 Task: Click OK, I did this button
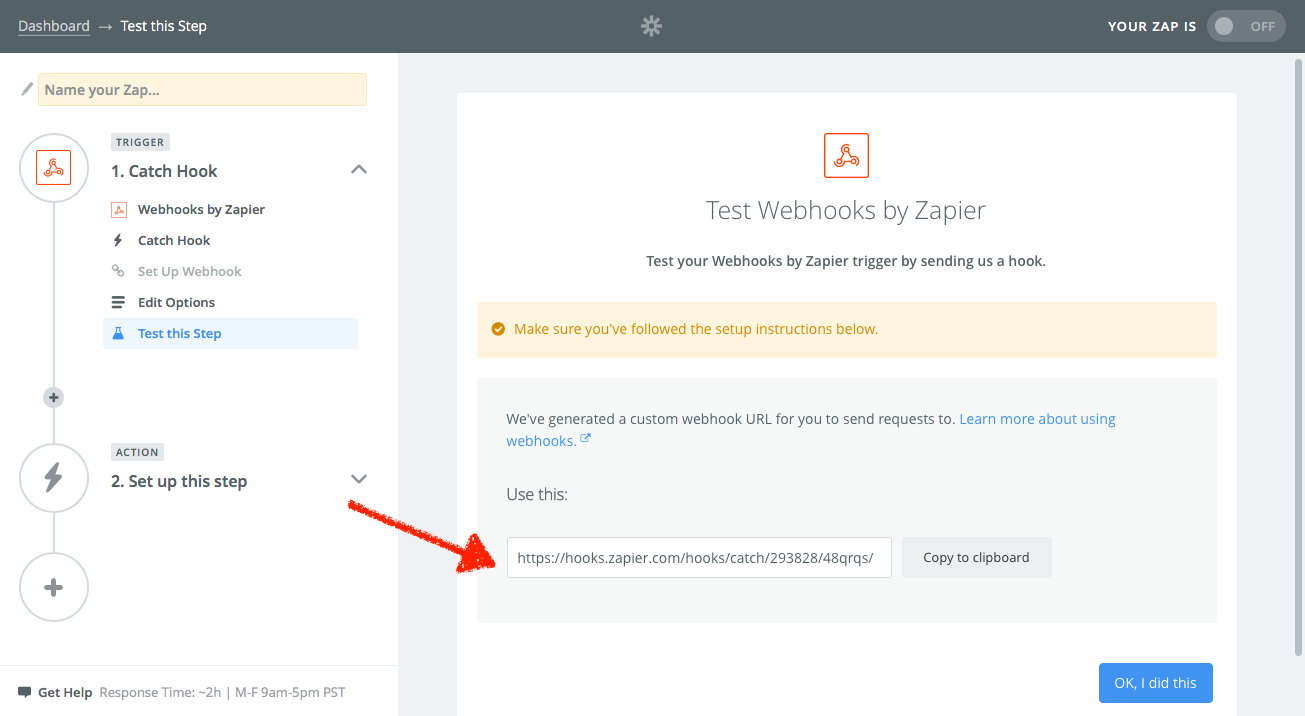click(1155, 683)
